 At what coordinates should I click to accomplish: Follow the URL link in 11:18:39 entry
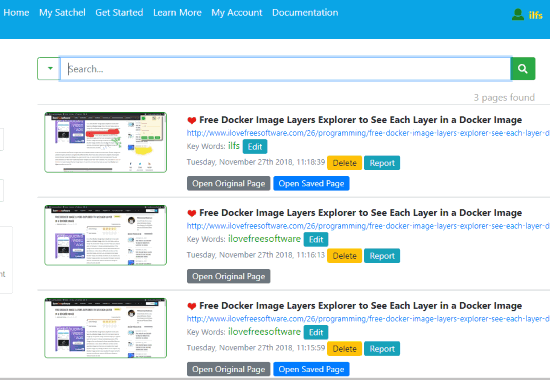(x=368, y=133)
